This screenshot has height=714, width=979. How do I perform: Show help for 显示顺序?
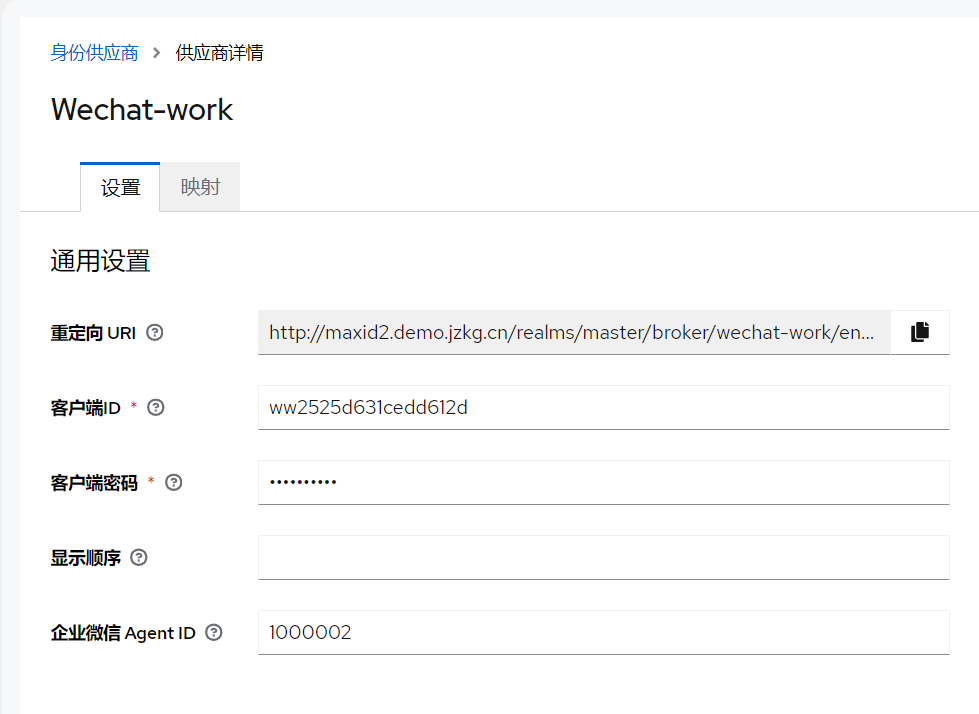coord(139,557)
